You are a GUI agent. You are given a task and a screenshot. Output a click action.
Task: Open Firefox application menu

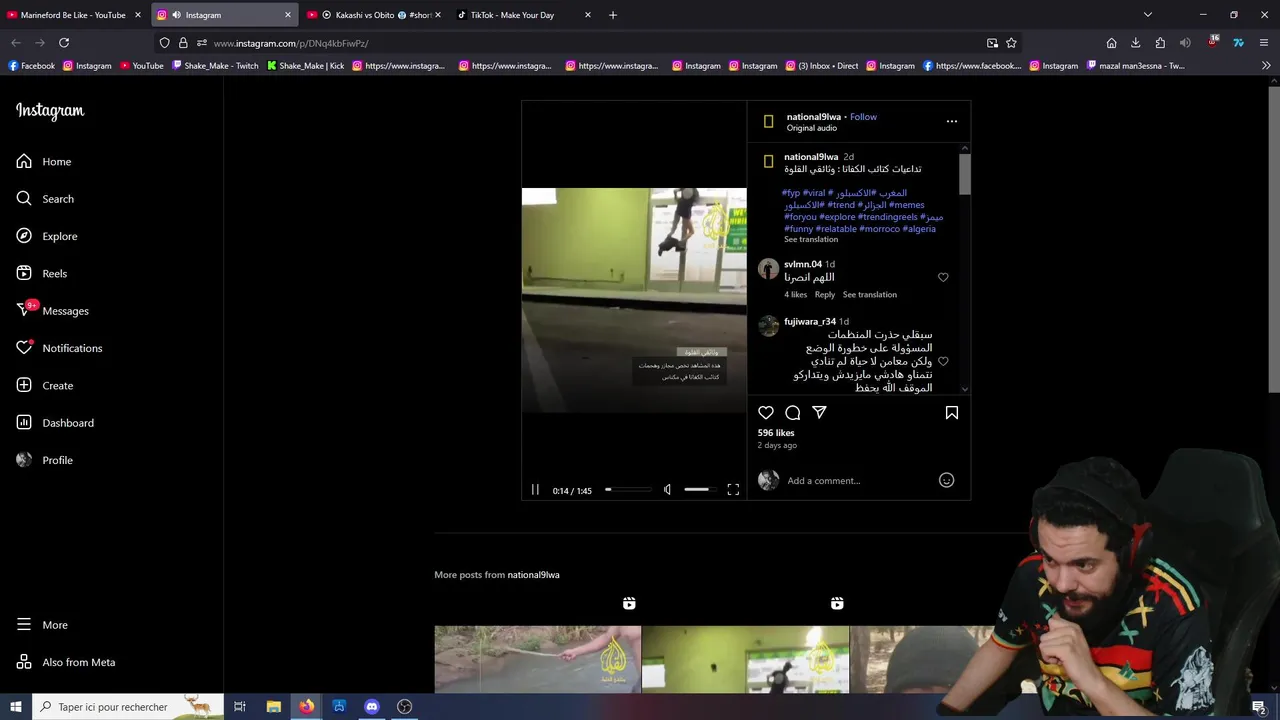point(1264,43)
